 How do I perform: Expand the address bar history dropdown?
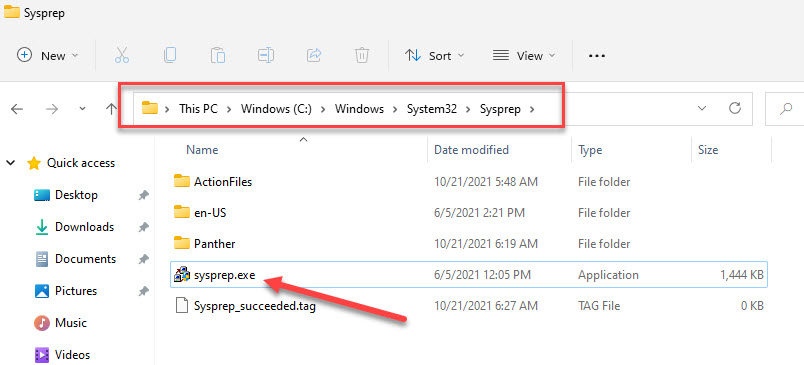pyautogui.click(x=702, y=108)
